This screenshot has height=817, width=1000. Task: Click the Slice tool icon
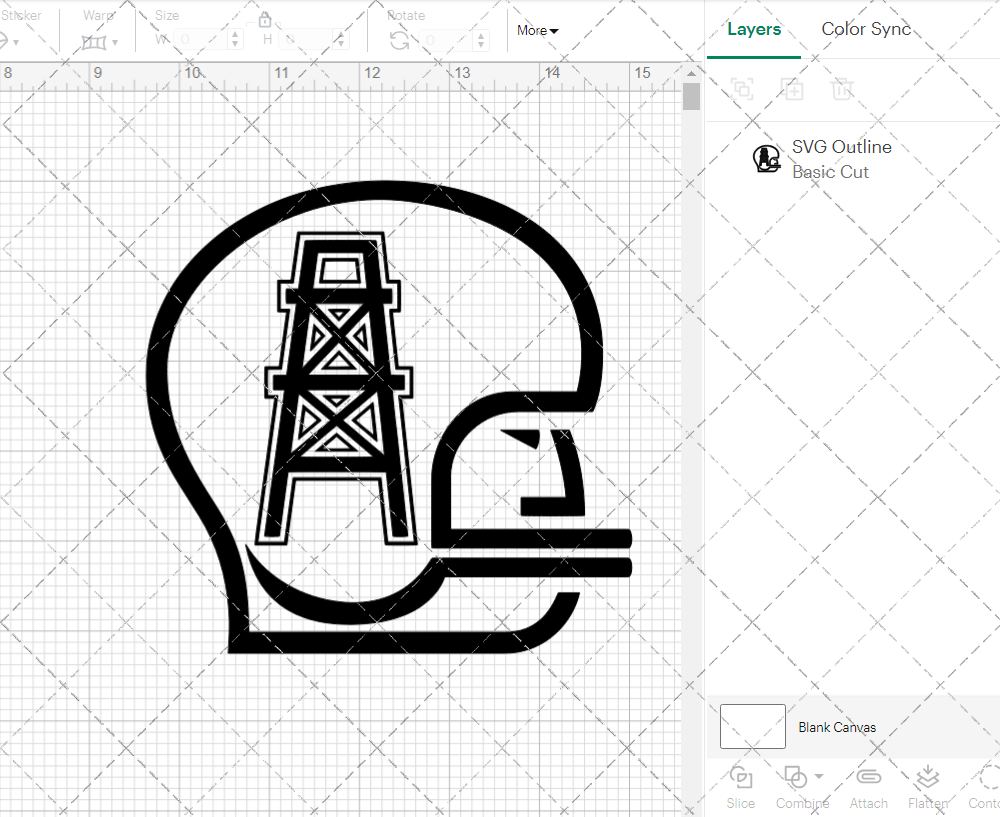pos(741,778)
